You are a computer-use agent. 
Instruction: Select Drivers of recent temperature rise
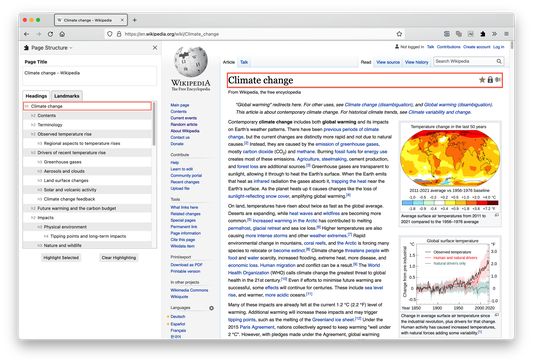[87, 153]
